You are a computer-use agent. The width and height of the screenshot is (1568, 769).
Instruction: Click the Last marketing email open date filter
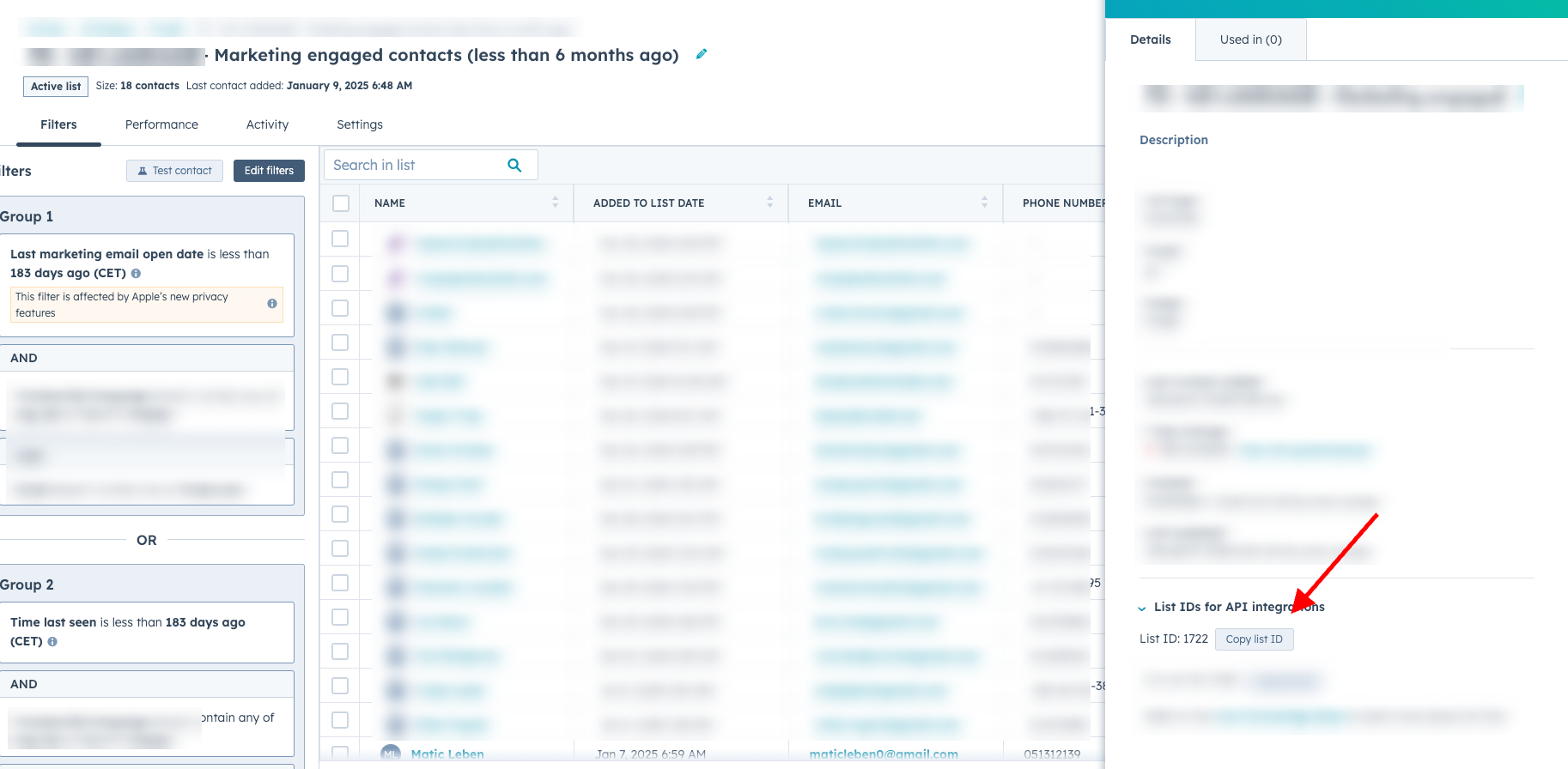click(x=148, y=285)
